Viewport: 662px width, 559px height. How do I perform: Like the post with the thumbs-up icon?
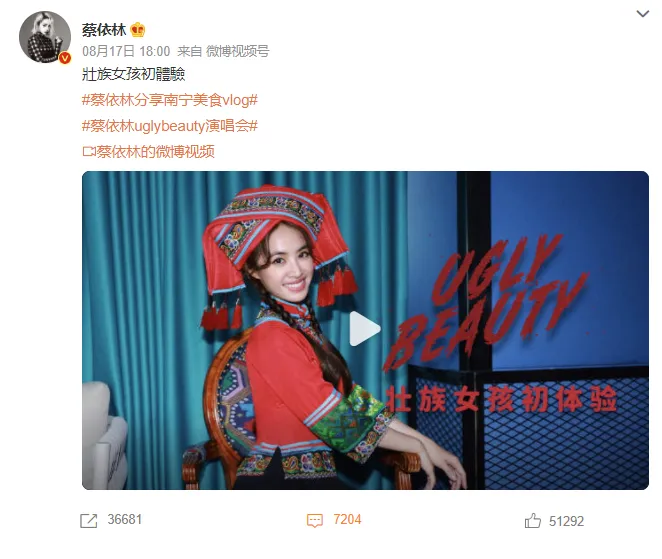pos(532,521)
